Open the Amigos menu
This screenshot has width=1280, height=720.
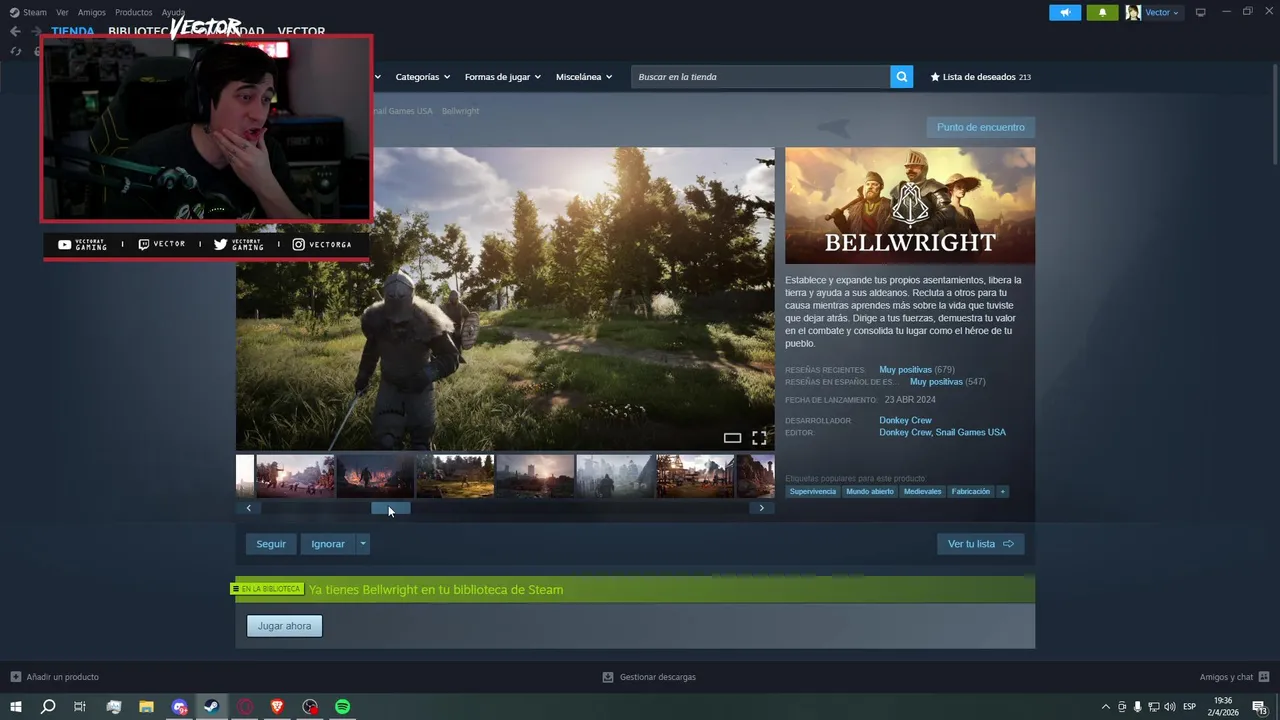coord(91,12)
